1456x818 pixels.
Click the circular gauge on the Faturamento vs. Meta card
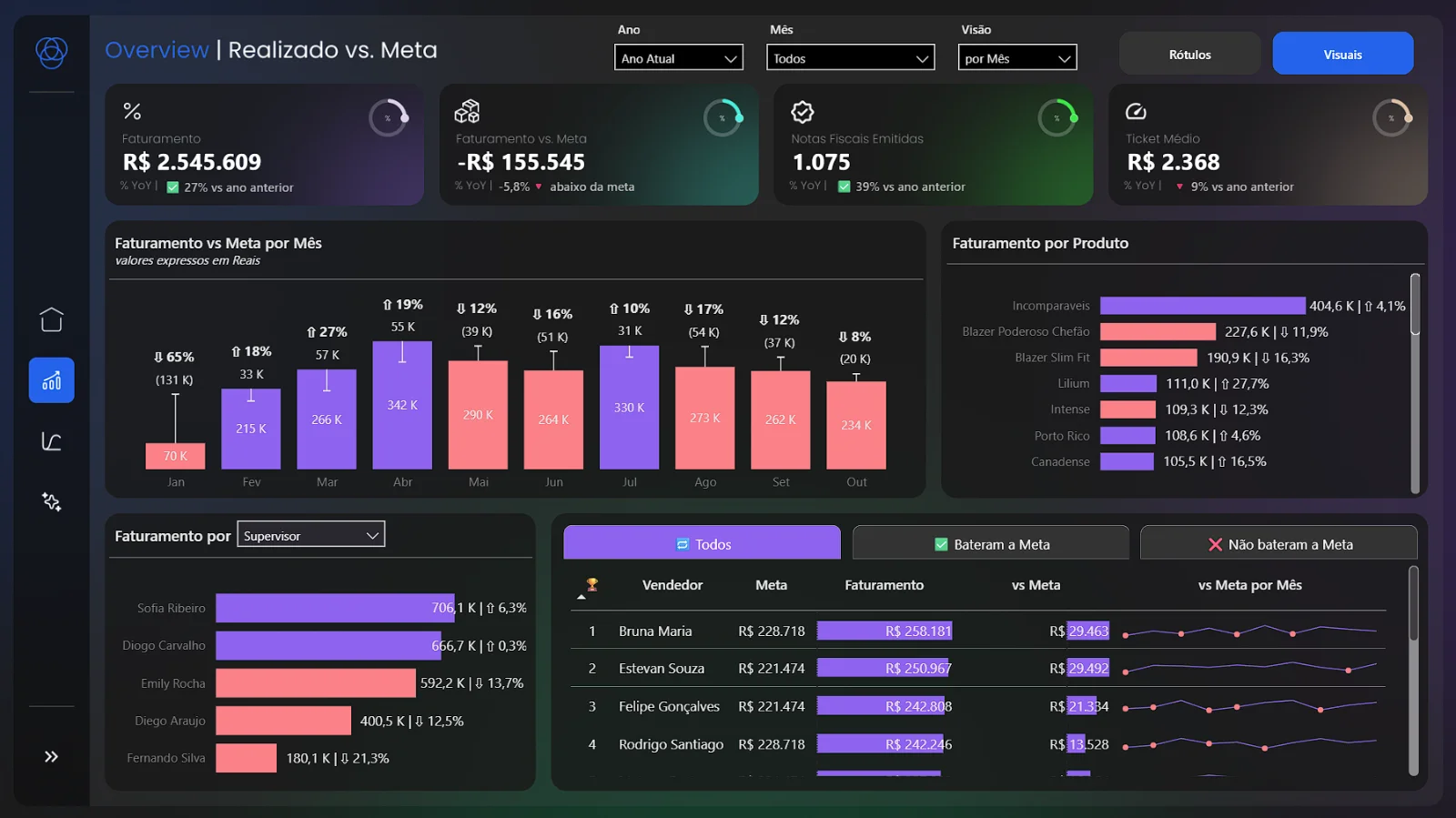point(723,117)
